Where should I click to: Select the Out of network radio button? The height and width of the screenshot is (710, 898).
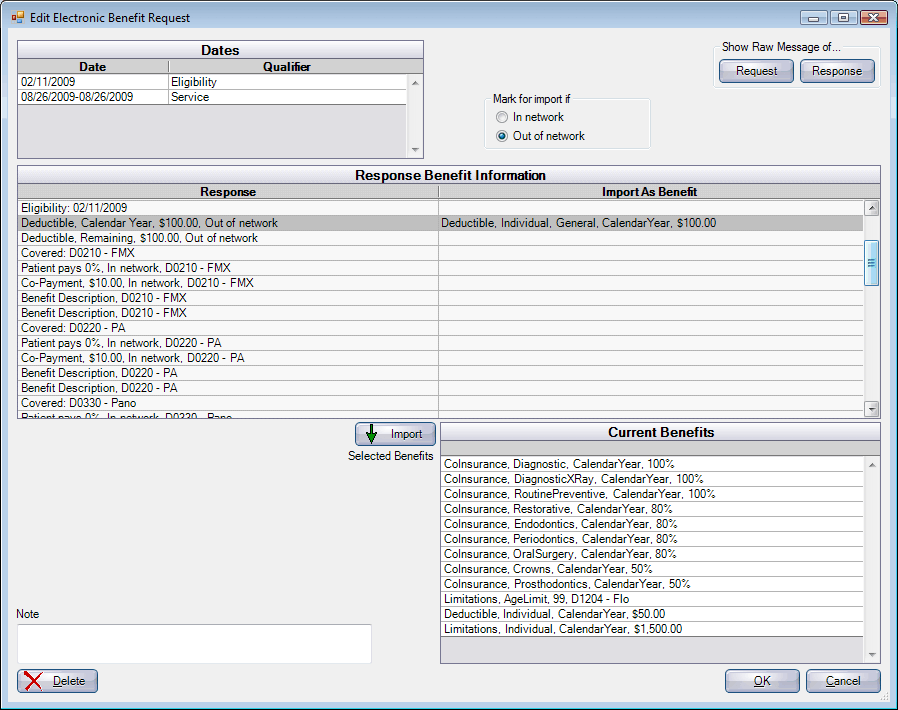[501, 136]
